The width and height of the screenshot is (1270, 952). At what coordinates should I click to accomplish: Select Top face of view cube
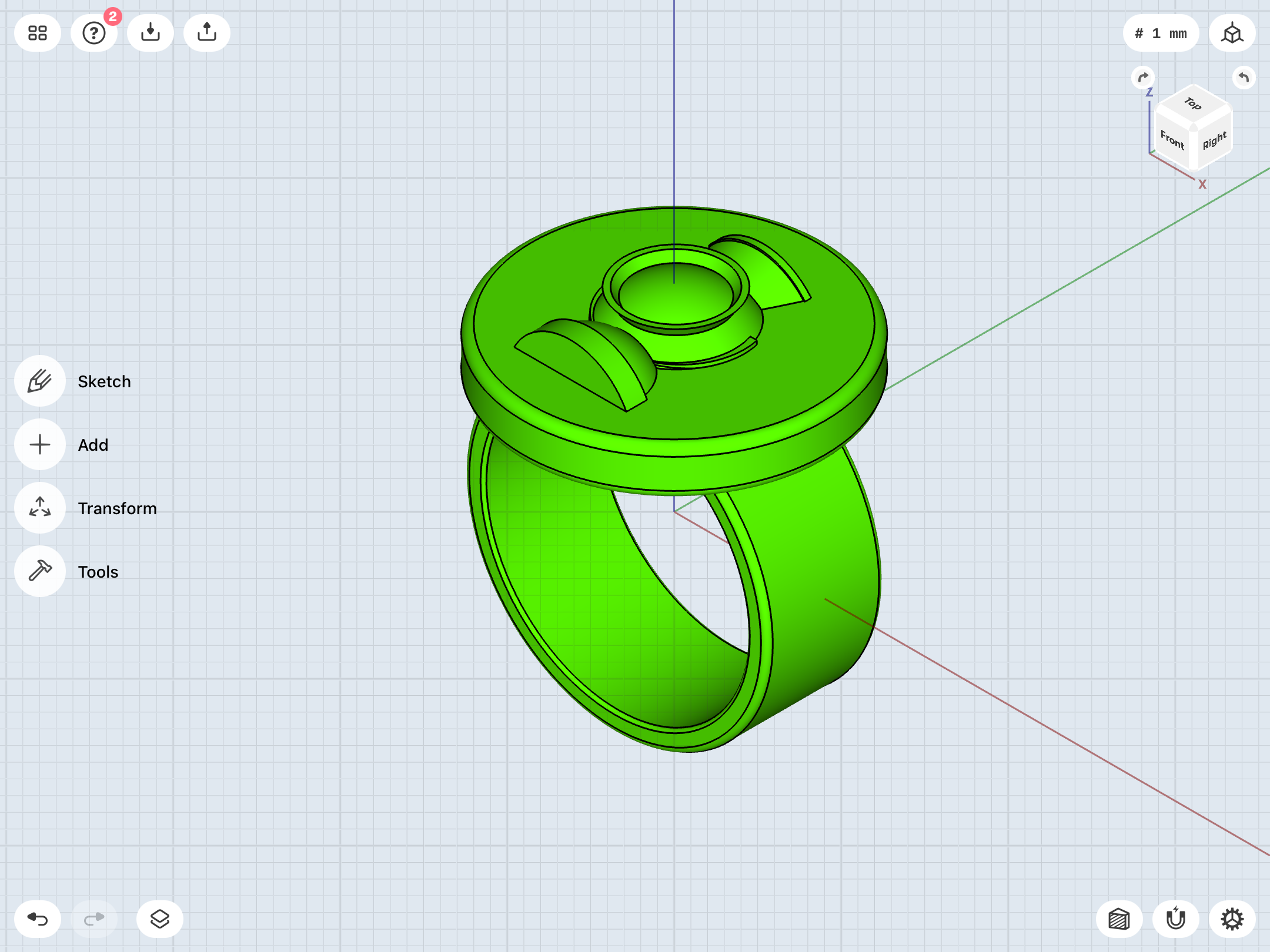(x=1193, y=104)
